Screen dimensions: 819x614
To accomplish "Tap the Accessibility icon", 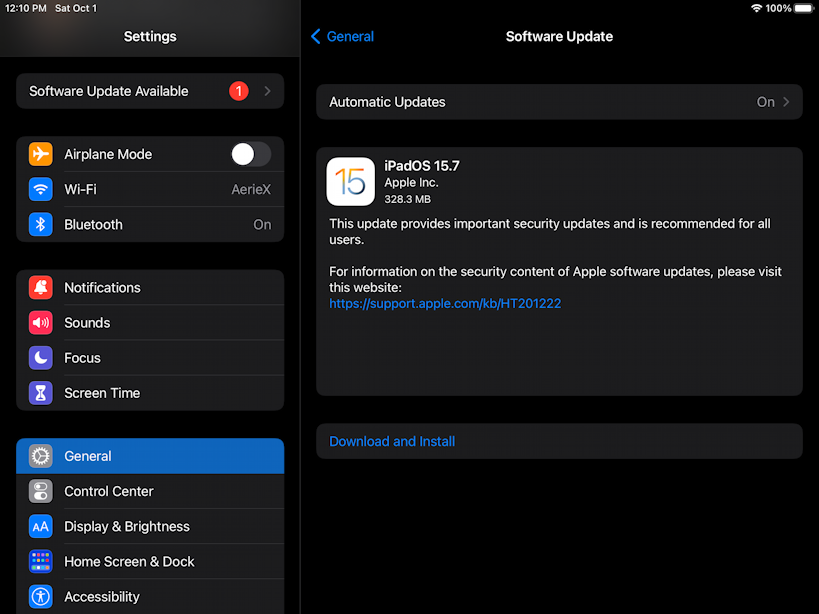I will 41,596.
